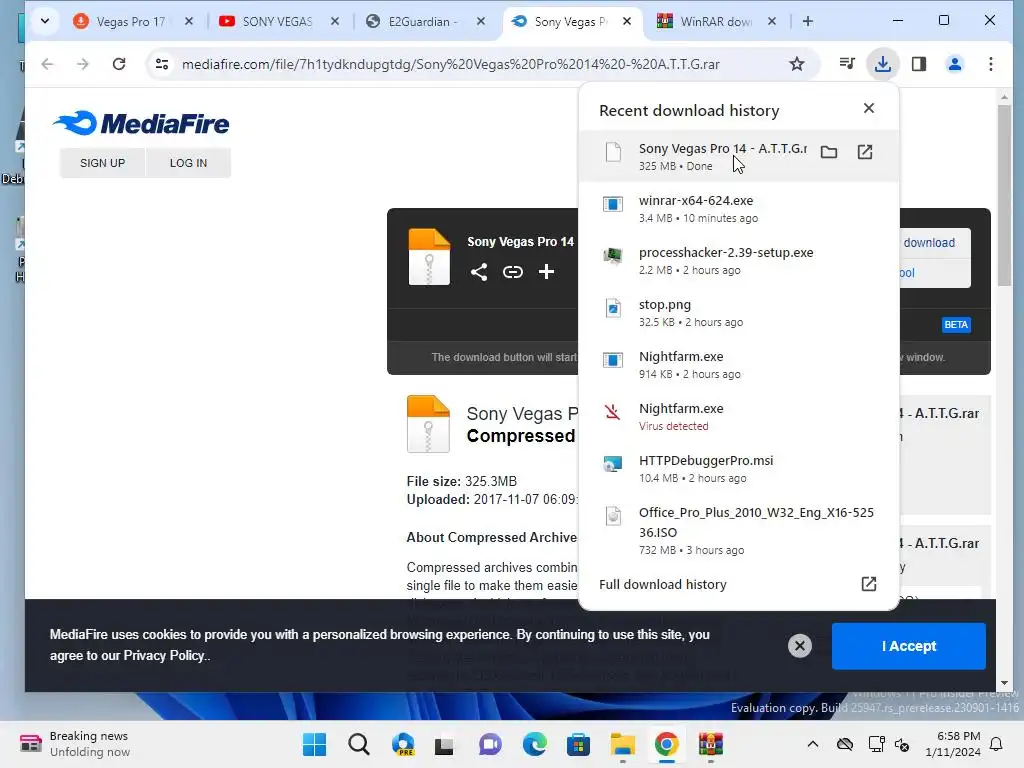Switch to the E2Guardian tab

424,22
